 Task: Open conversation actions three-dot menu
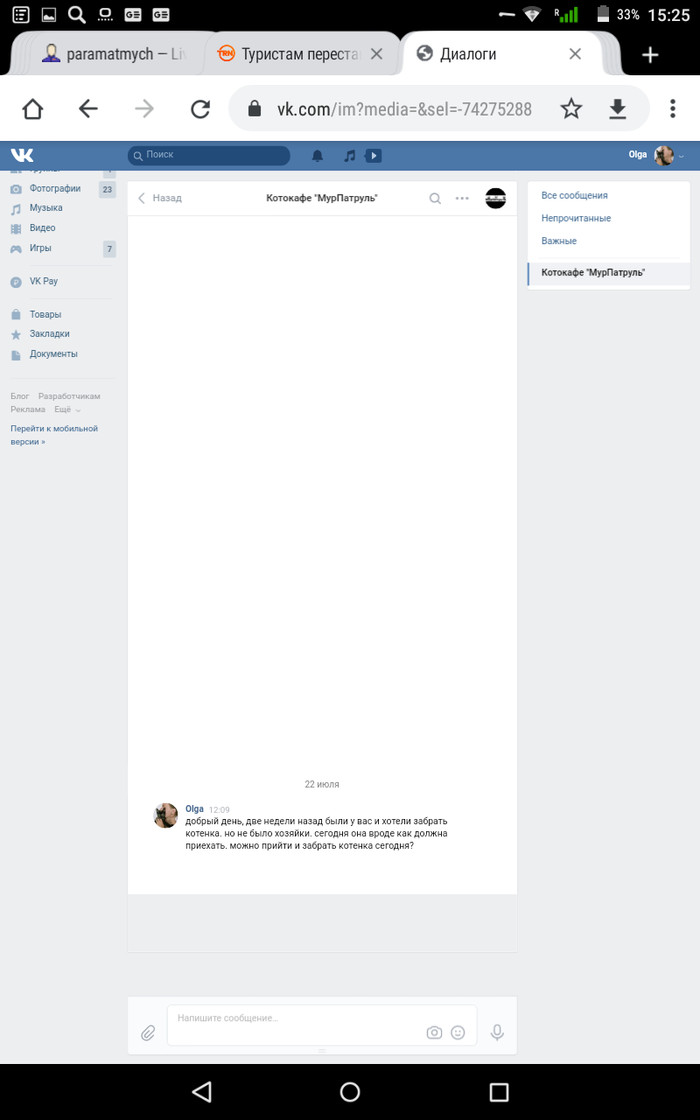coord(462,199)
